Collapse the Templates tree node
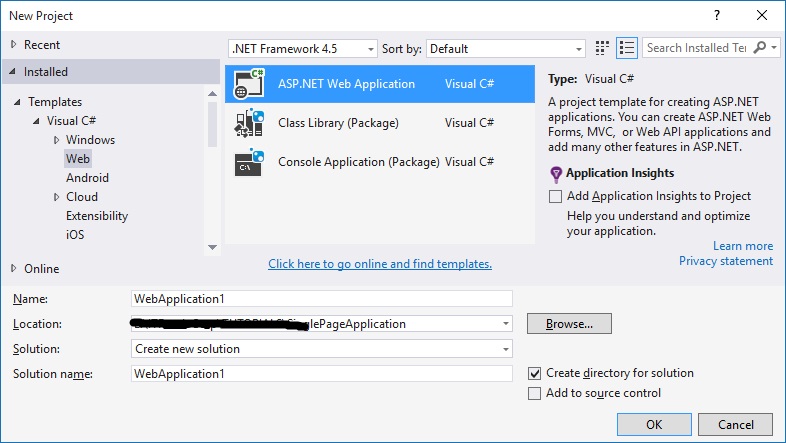 tap(17, 102)
